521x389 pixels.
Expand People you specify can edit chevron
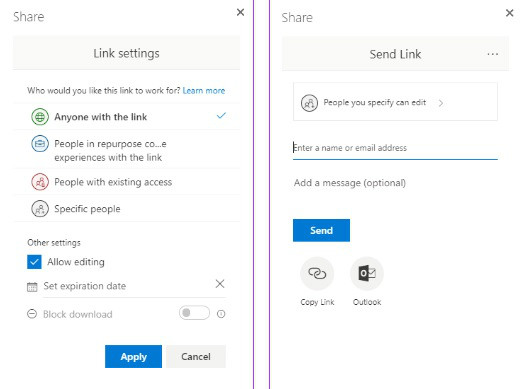coord(441,103)
